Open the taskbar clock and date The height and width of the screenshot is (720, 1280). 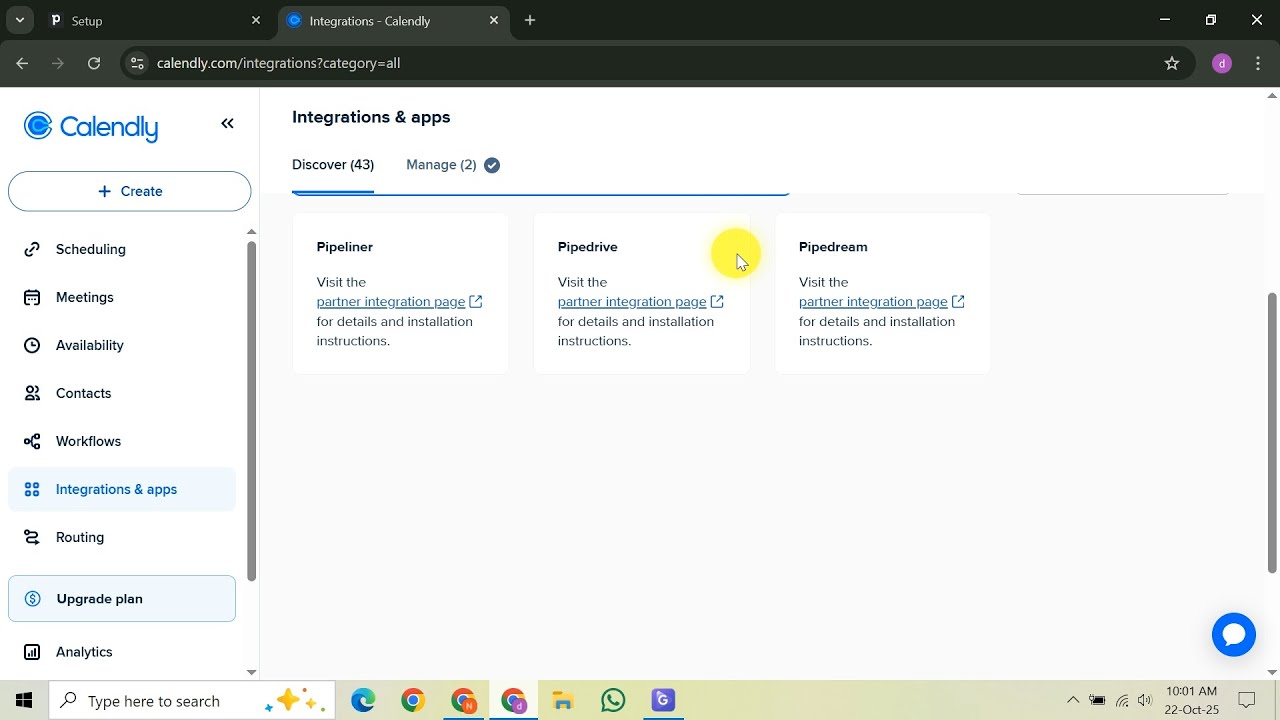(1192, 700)
